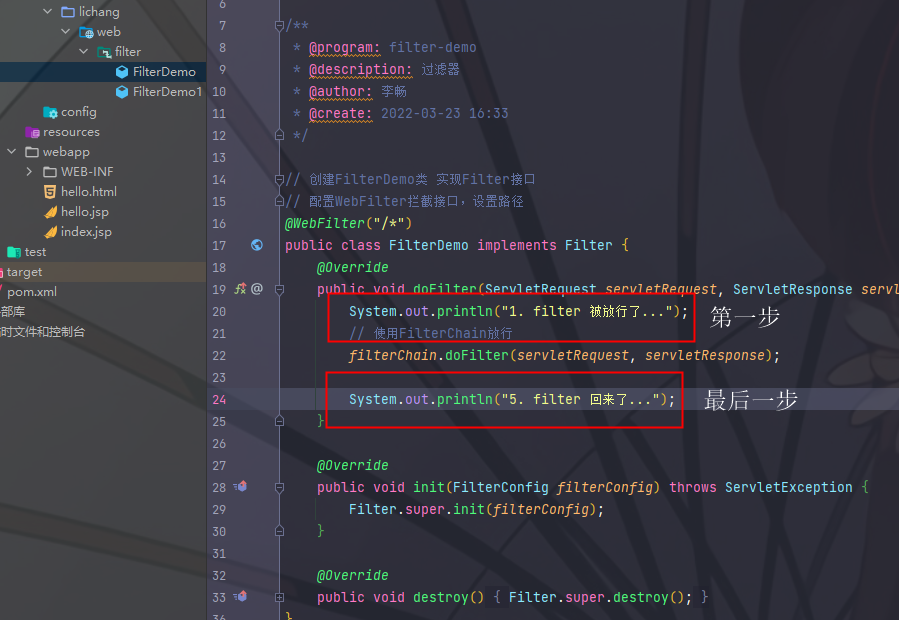This screenshot has height=620, width=899.
Task: Expand the WEB-INF folder chevron
Action: 29,171
